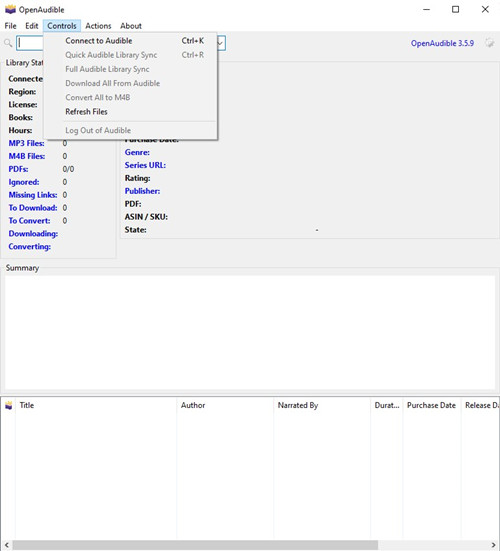500x551 pixels.
Task: Click the State label
Action: [x=136, y=230]
